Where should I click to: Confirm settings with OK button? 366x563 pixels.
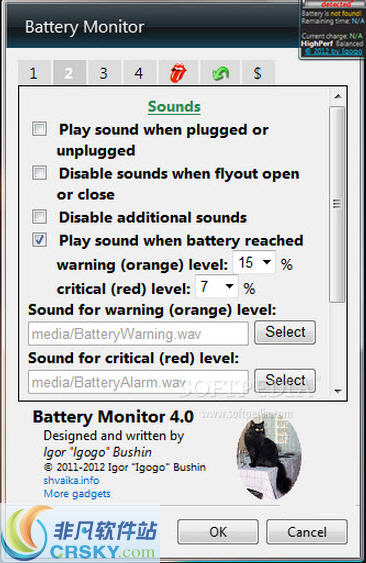click(x=218, y=532)
